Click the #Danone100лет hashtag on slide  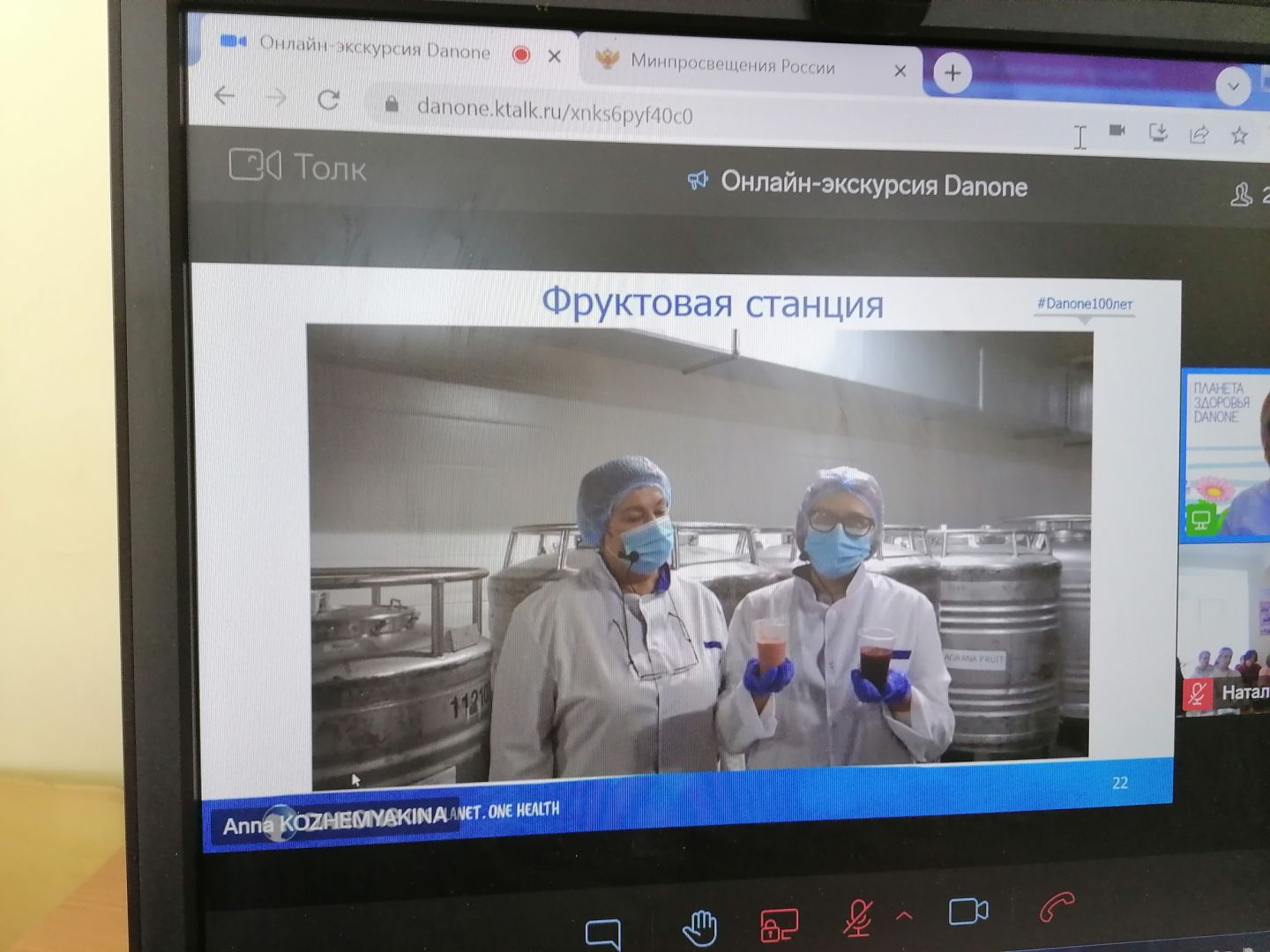(x=1085, y=303)
